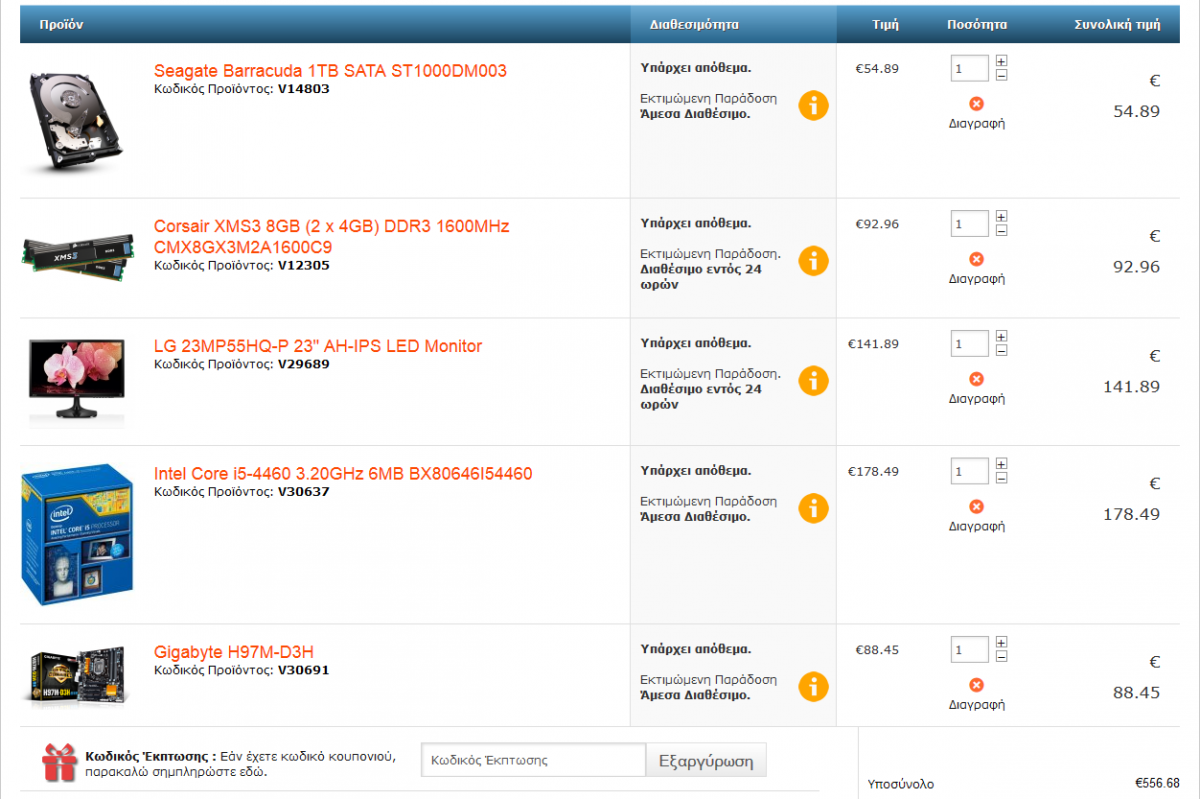1200x799 pixels.
Task: Click Seagate hard drive thumbnail image
Action: coord(76,121)
